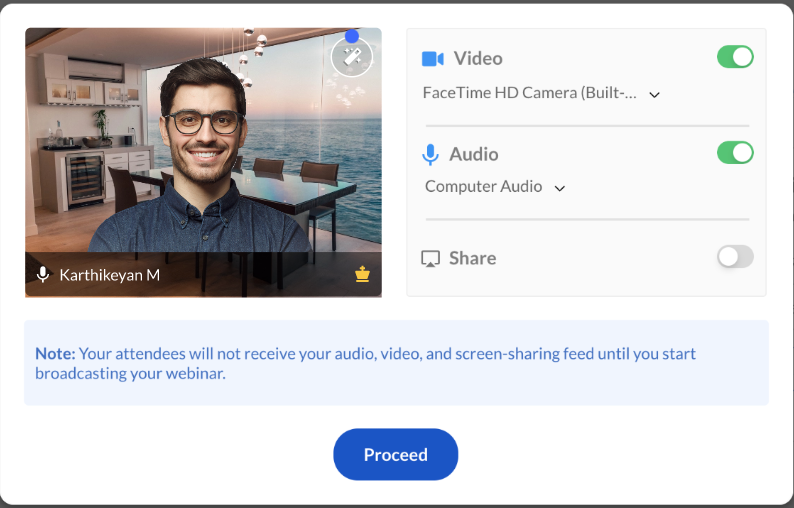This screenshot has height=508, width=794.
Task: Click the blue Note information banner
Action: coord(396,363)
